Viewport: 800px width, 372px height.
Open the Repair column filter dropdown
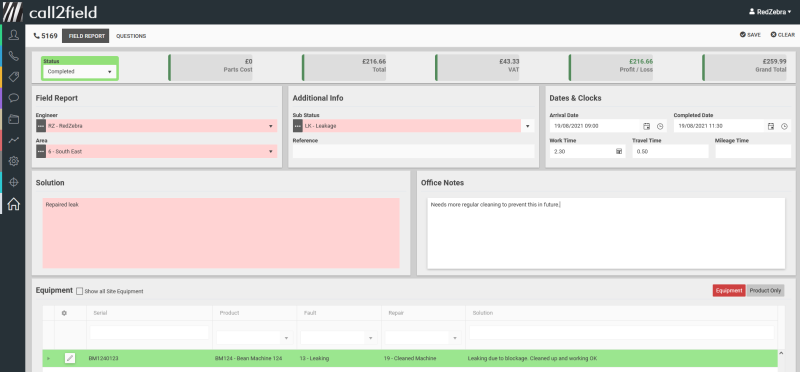pyautogui.click(x=455, y=338)
